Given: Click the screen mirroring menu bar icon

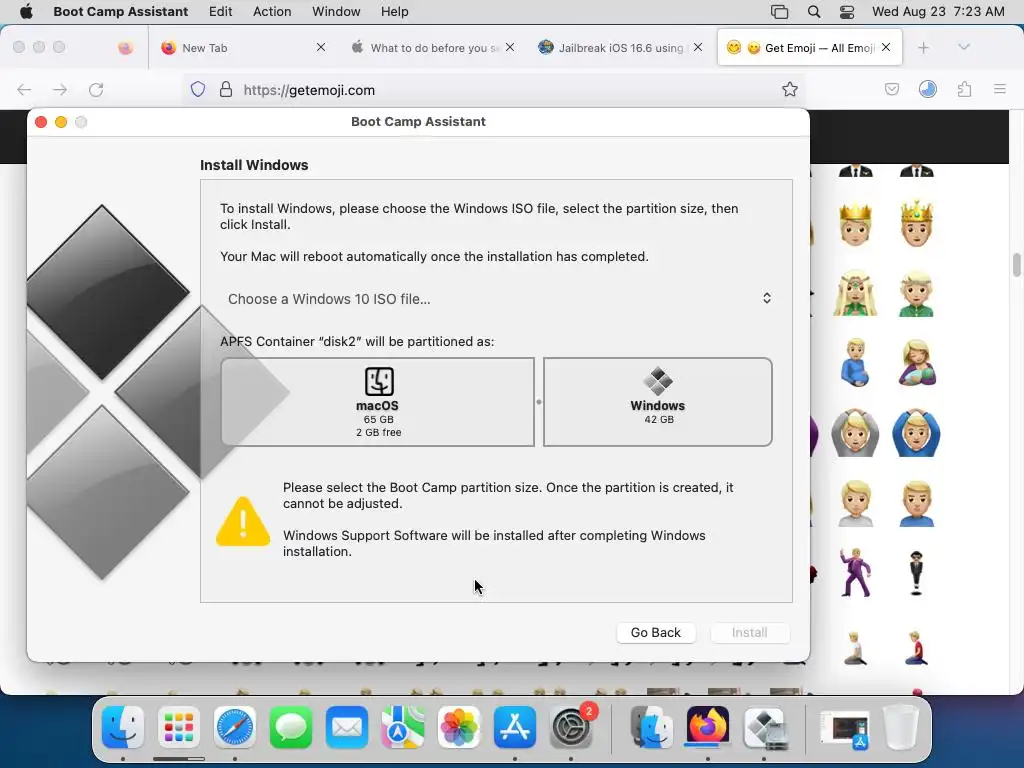Looking at the screenshot, I should pyautogui.click(x=779, y=12).
